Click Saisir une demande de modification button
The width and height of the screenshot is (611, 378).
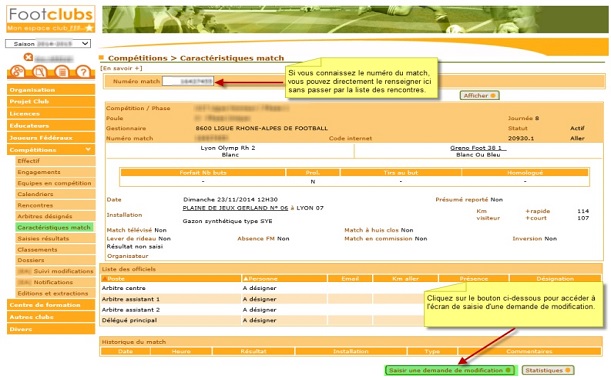click(x=450, y=370)
